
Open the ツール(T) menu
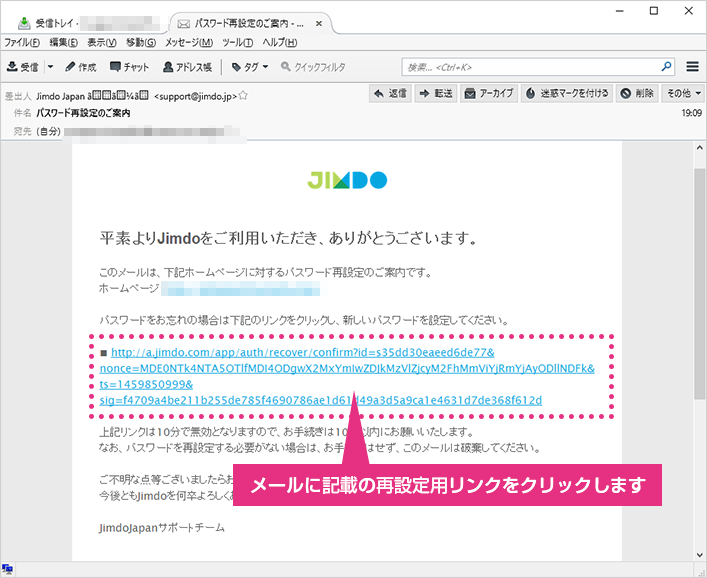click(x=237, y=42)
